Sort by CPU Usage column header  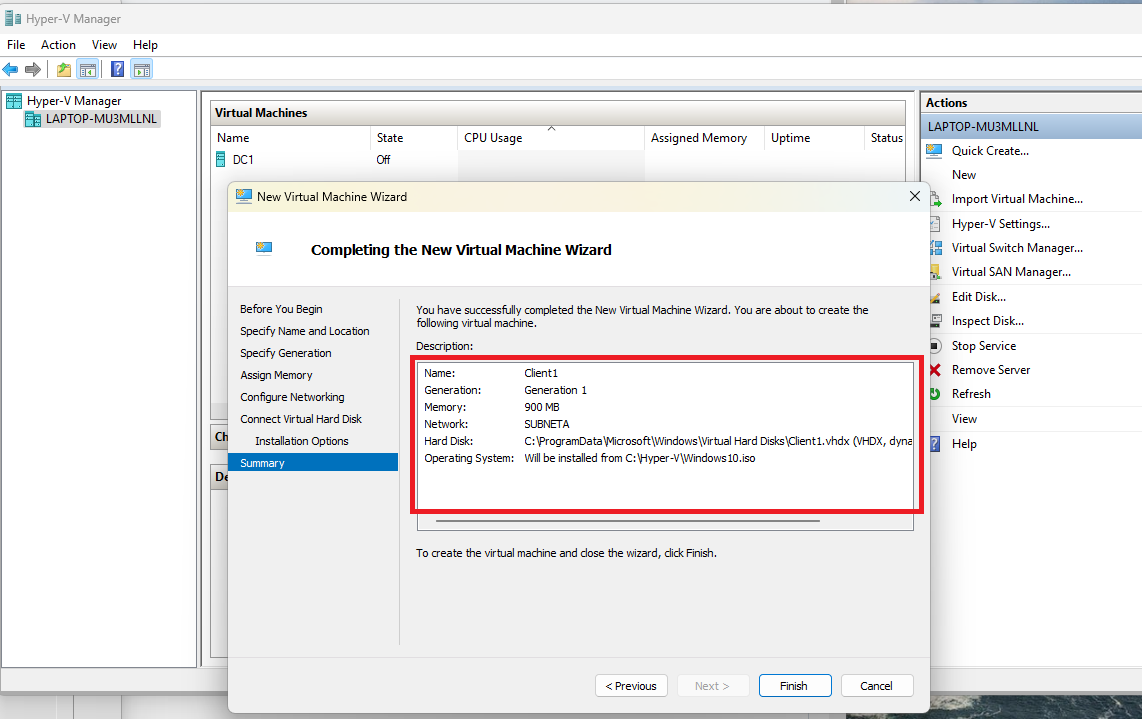point(551,138)
